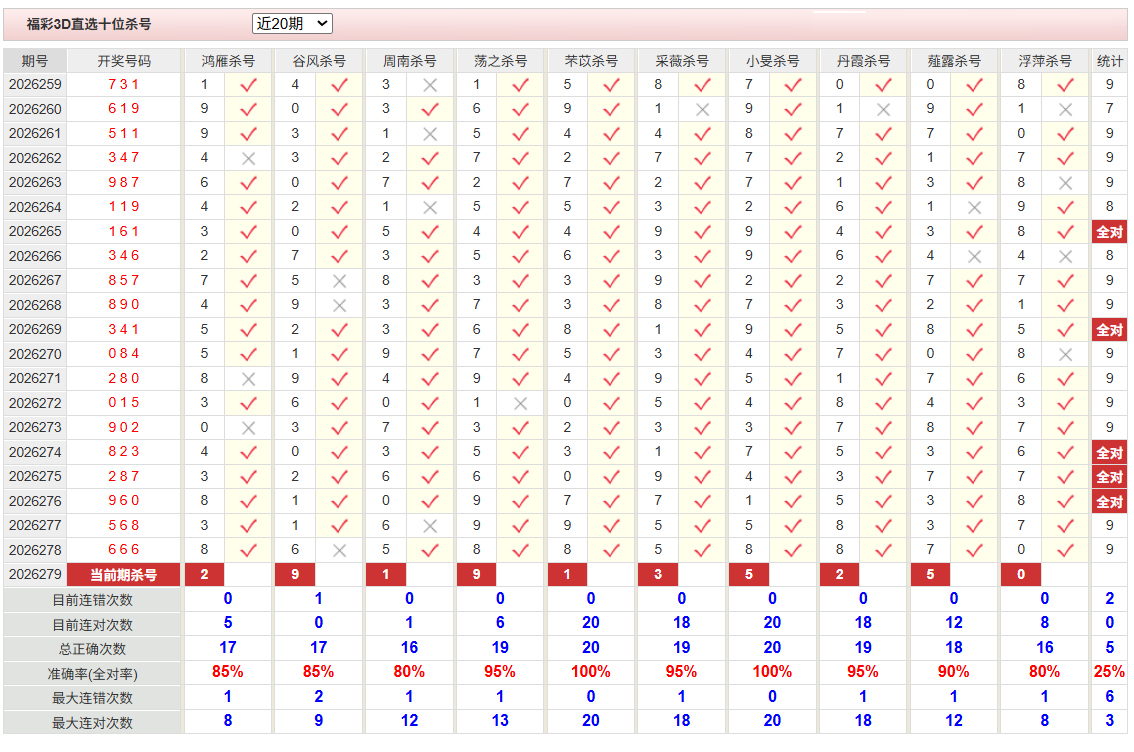Click the 期号 column header
The width and height of the screenshot is (1134, 752).
[x=35, y=61]
